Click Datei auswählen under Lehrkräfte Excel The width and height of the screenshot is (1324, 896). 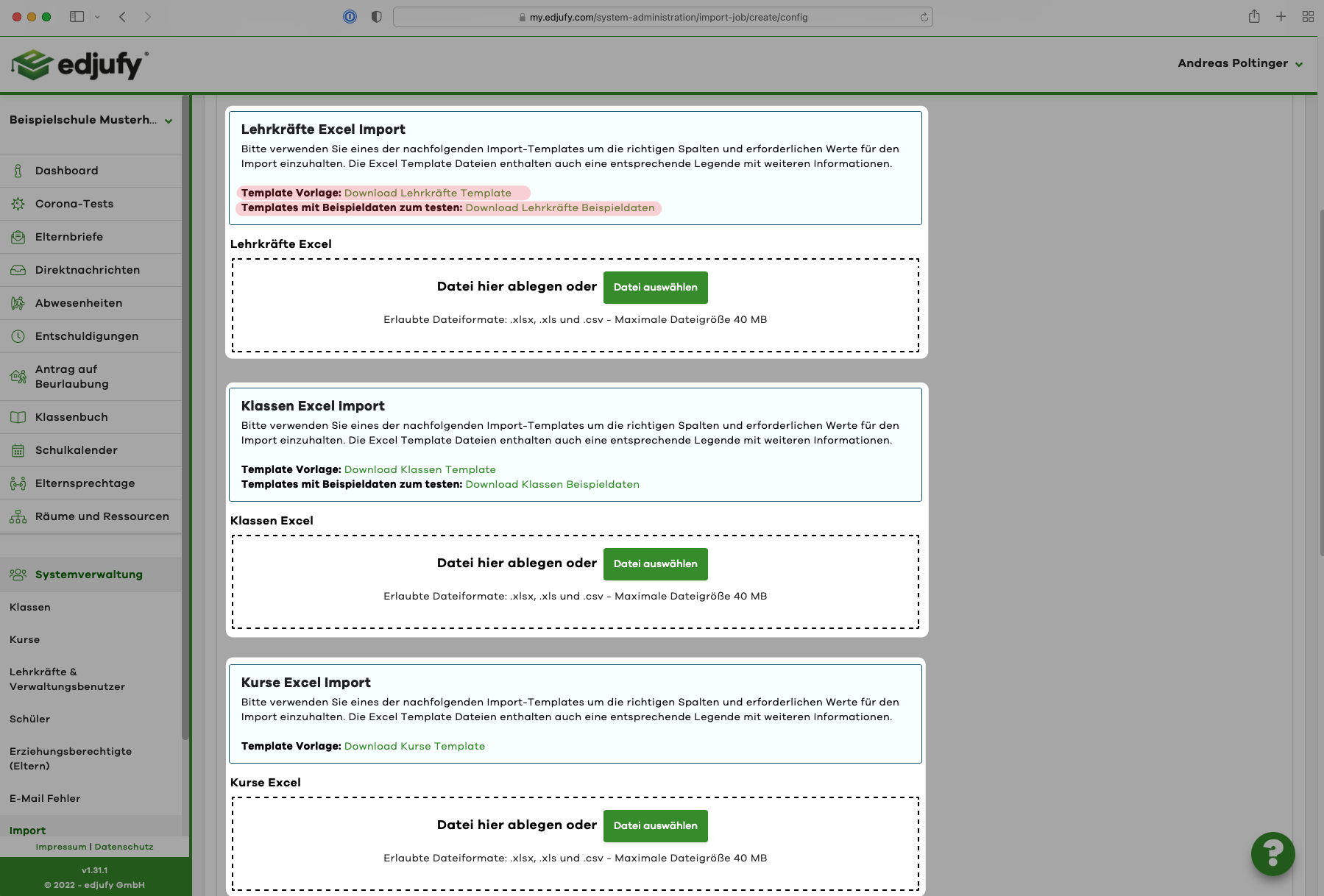point(655,288)
